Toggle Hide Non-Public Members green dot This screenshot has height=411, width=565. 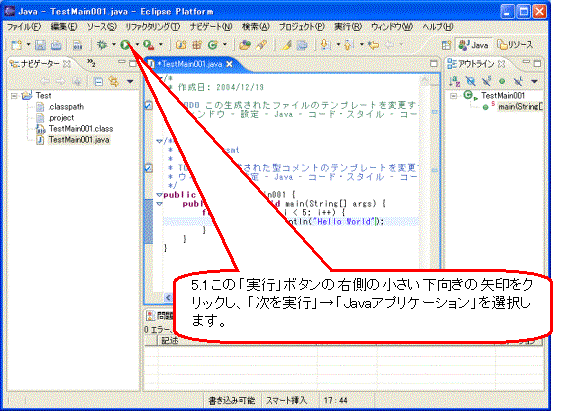point(502,81)
